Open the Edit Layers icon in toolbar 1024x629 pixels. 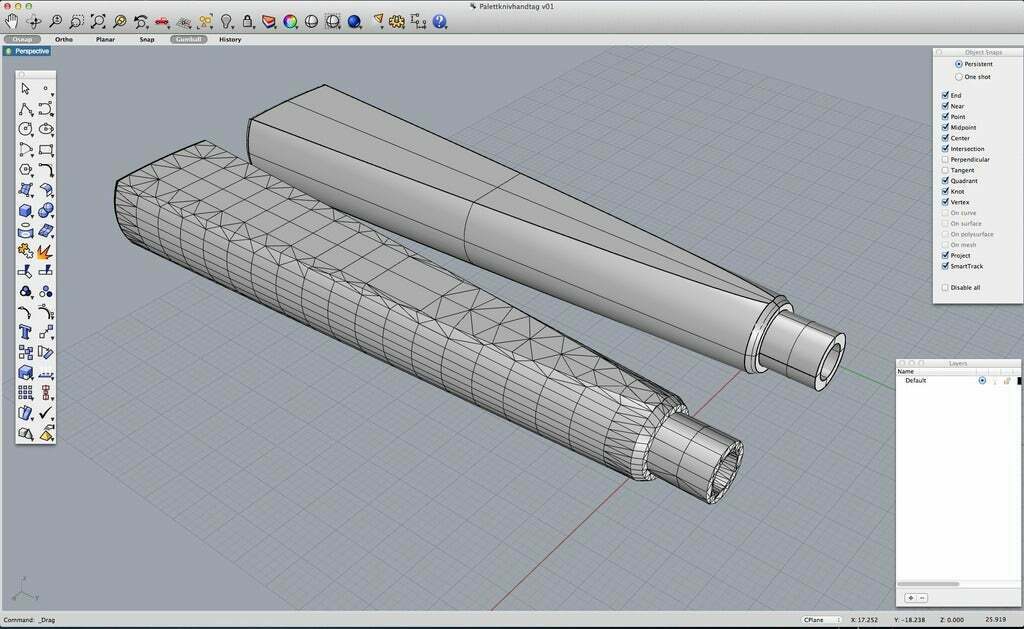[x=268, y=22]
